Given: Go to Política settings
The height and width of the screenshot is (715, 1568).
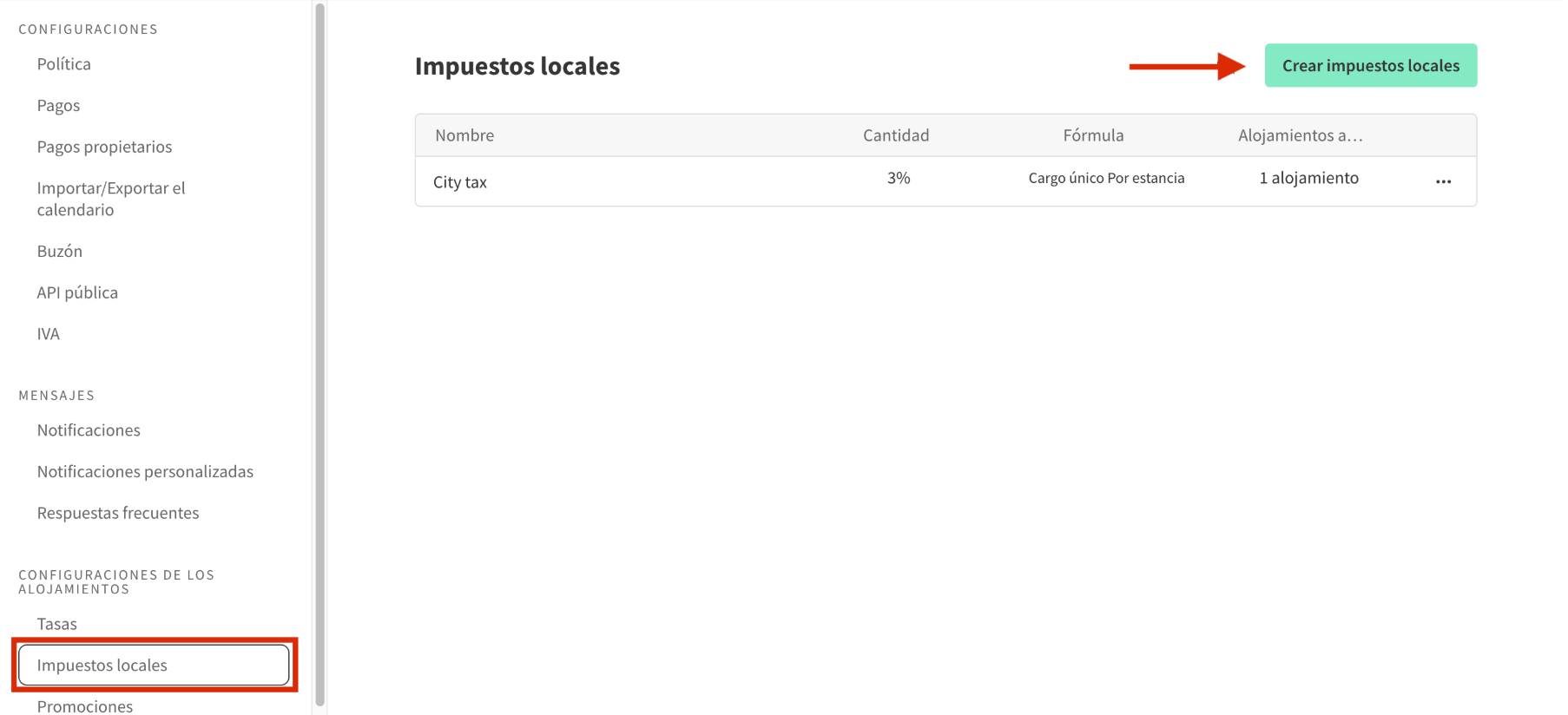Looking at the screenshot, I should point(63,63).
